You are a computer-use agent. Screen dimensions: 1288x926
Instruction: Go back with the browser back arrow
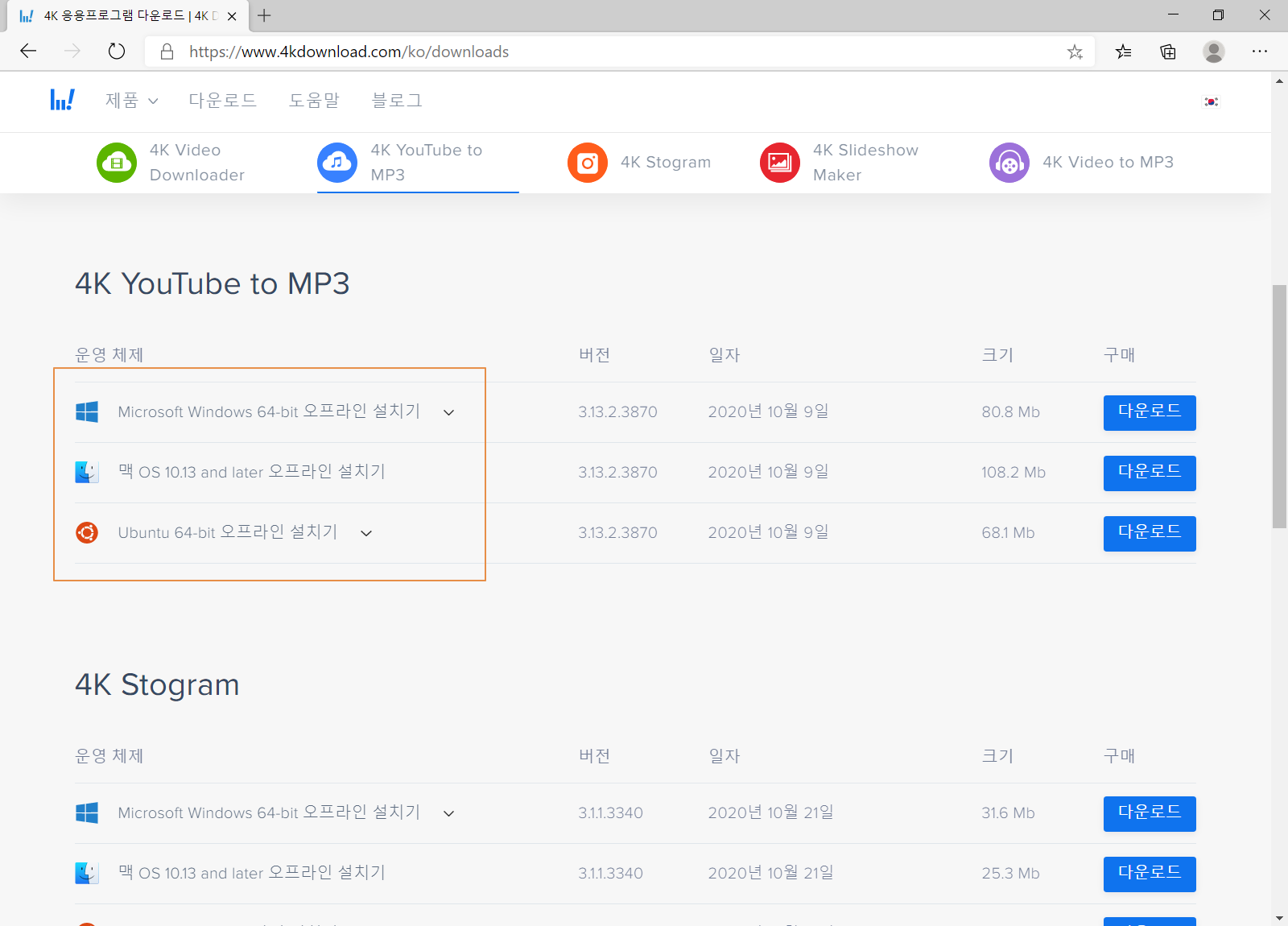(x=28, y=52)
